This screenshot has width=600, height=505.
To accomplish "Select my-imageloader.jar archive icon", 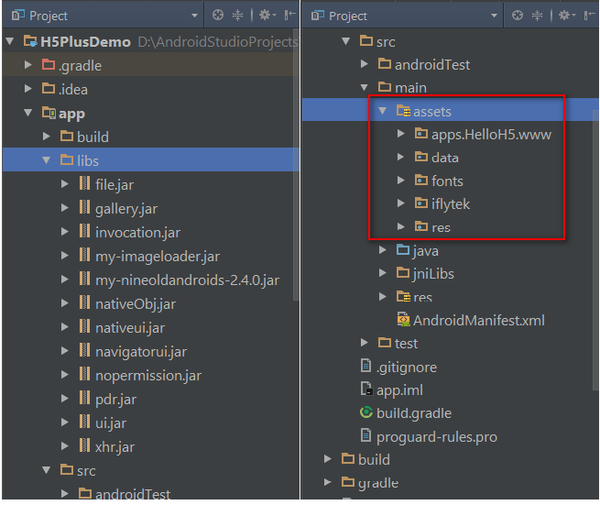I will coord(85,255).
